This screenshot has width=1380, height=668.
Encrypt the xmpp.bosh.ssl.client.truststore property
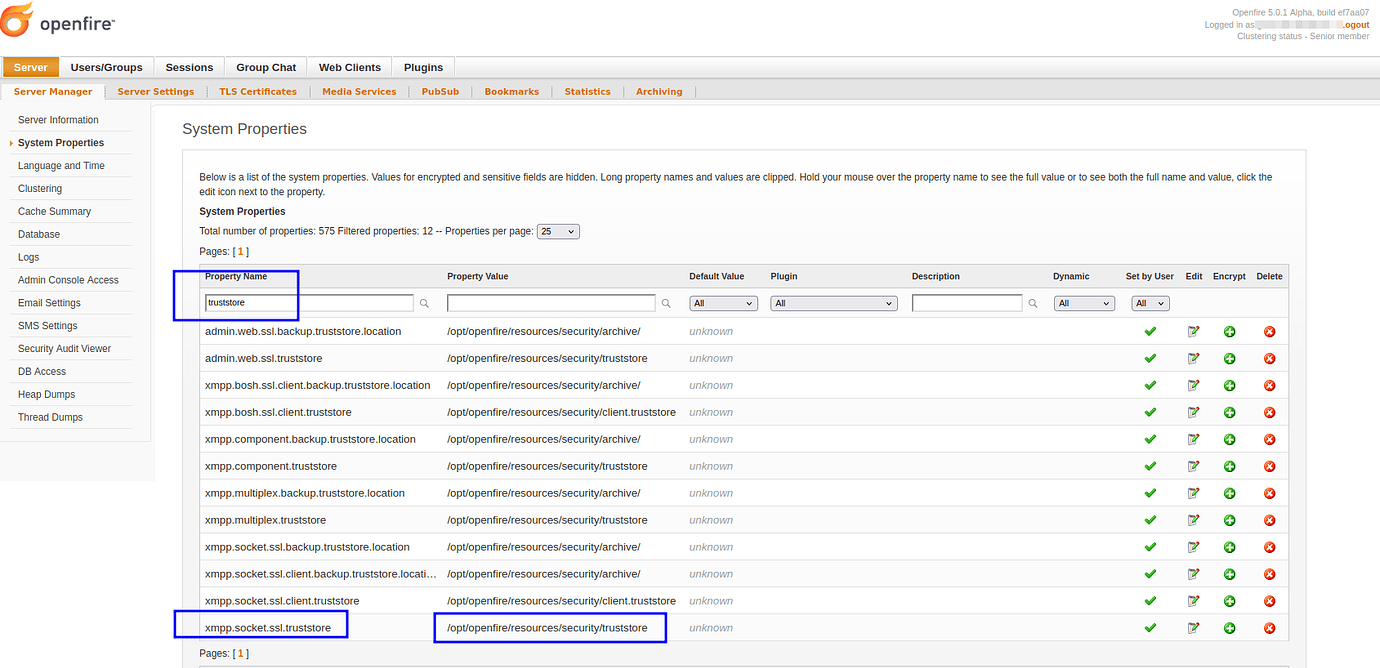[x=1229, y=412]
